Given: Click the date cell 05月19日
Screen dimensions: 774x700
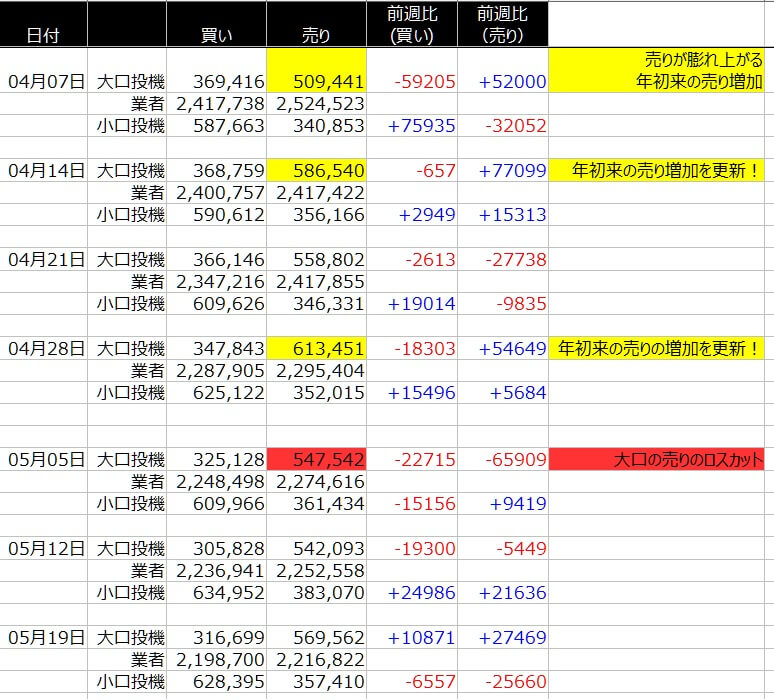Looking at the screenshot, I should click(43, 637).
